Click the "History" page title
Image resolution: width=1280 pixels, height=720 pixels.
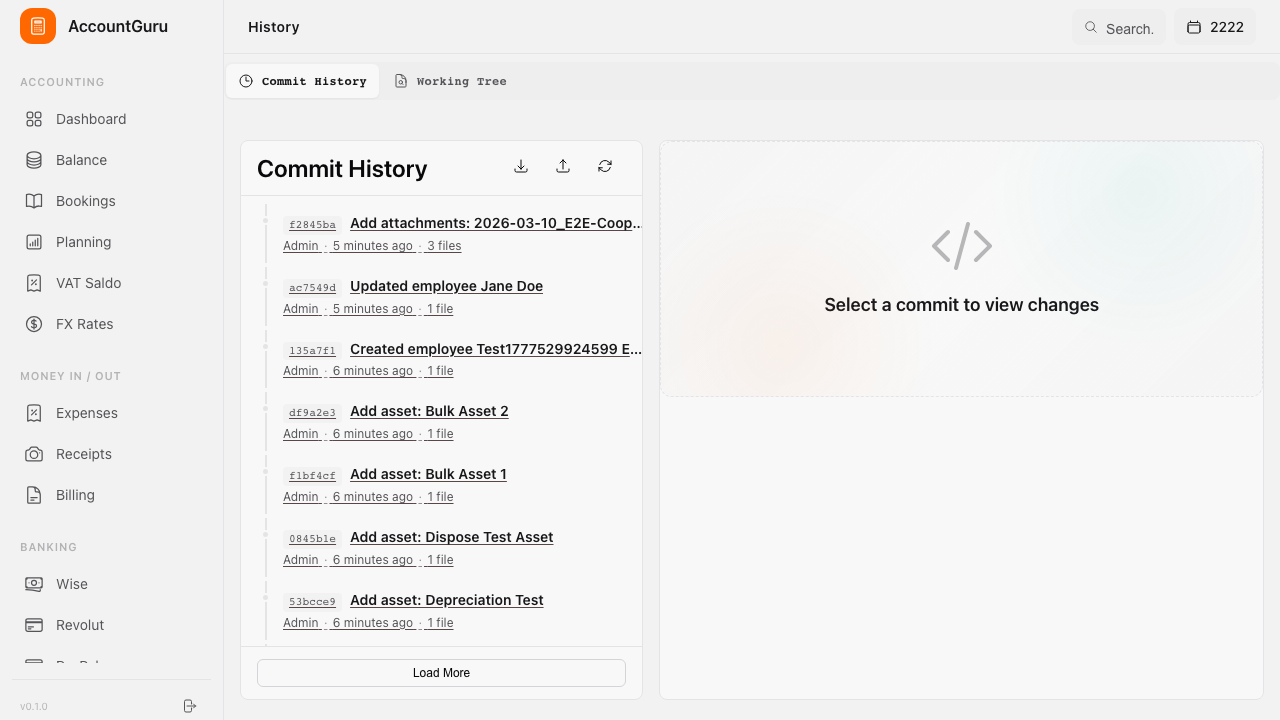click(x=274, y=27)
